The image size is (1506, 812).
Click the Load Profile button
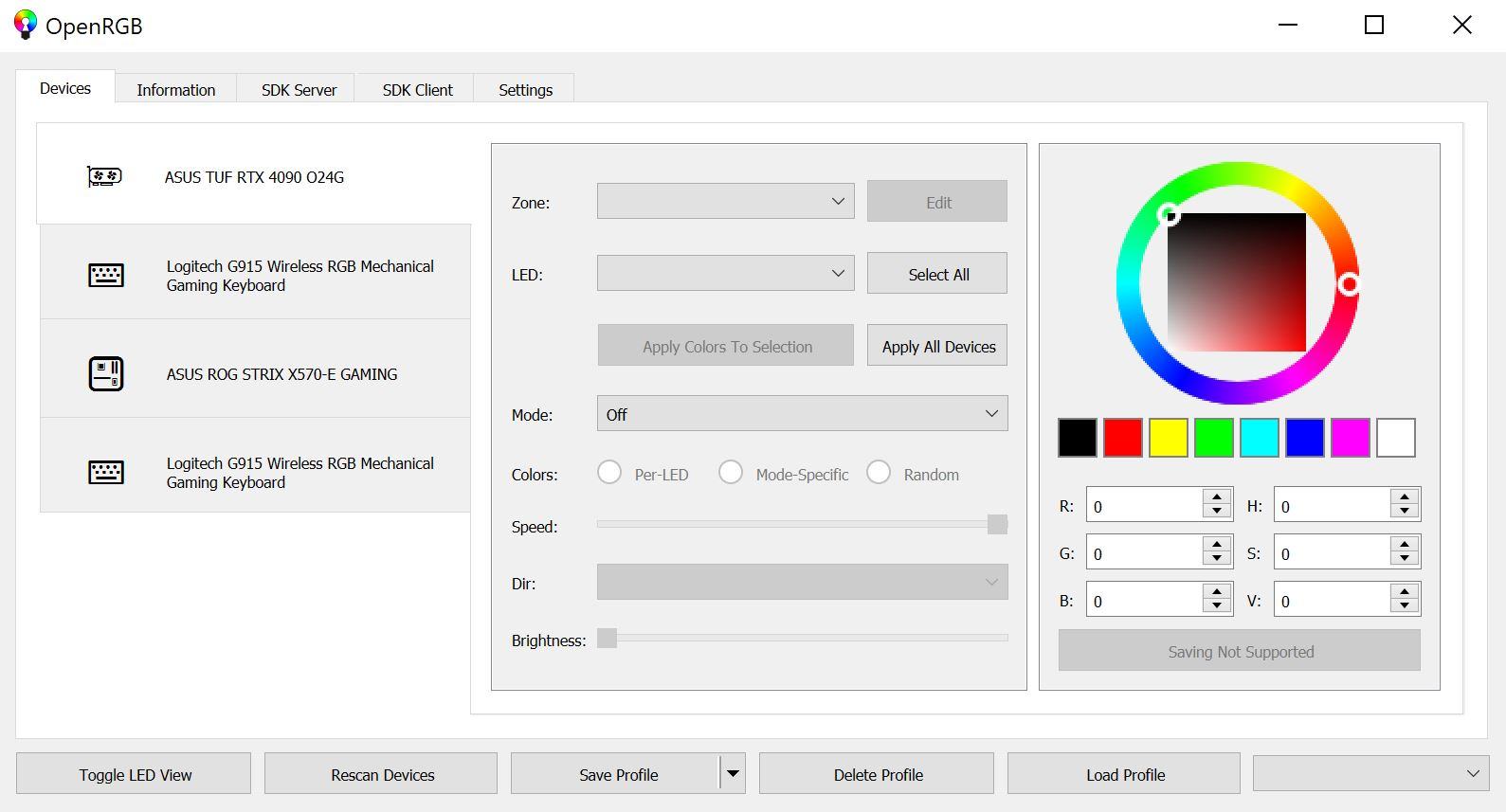1124,774
